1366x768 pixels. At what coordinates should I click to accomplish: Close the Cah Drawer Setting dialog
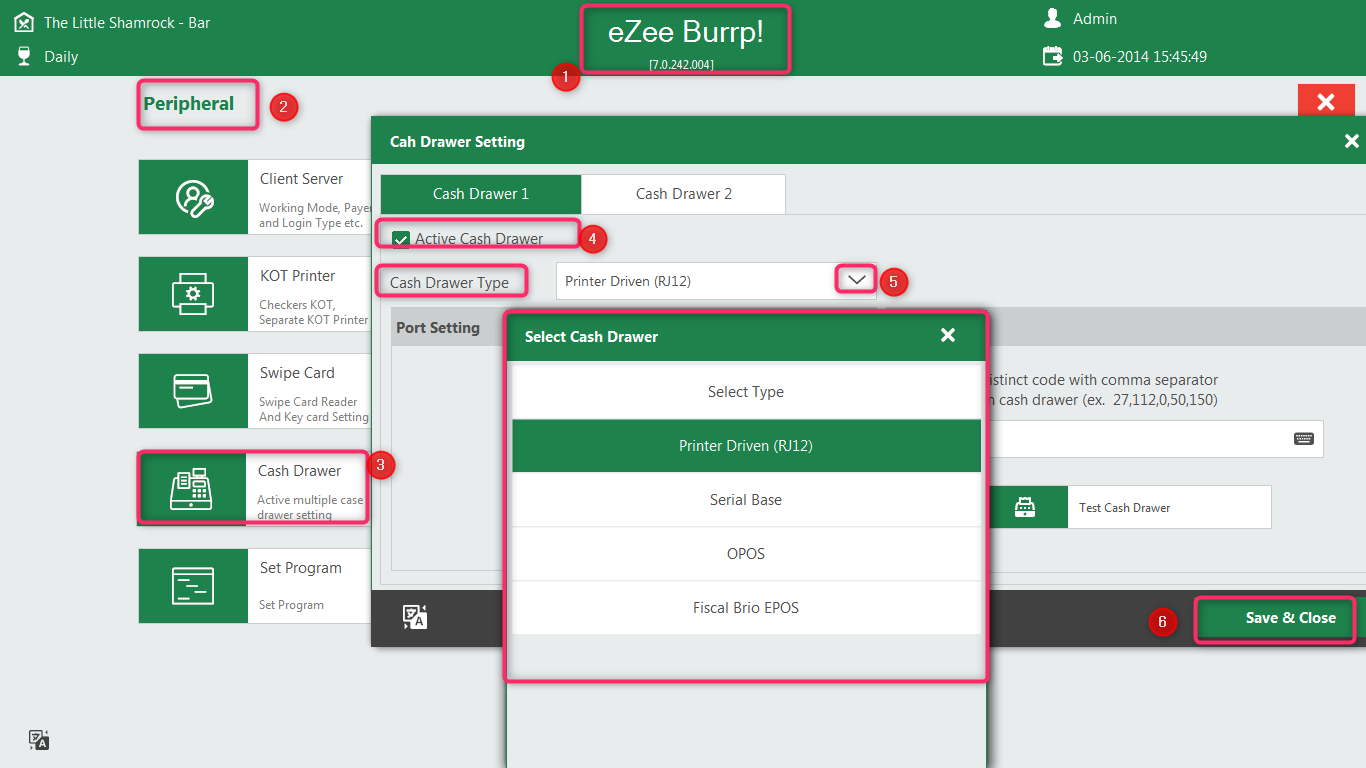pos(1352,141)
